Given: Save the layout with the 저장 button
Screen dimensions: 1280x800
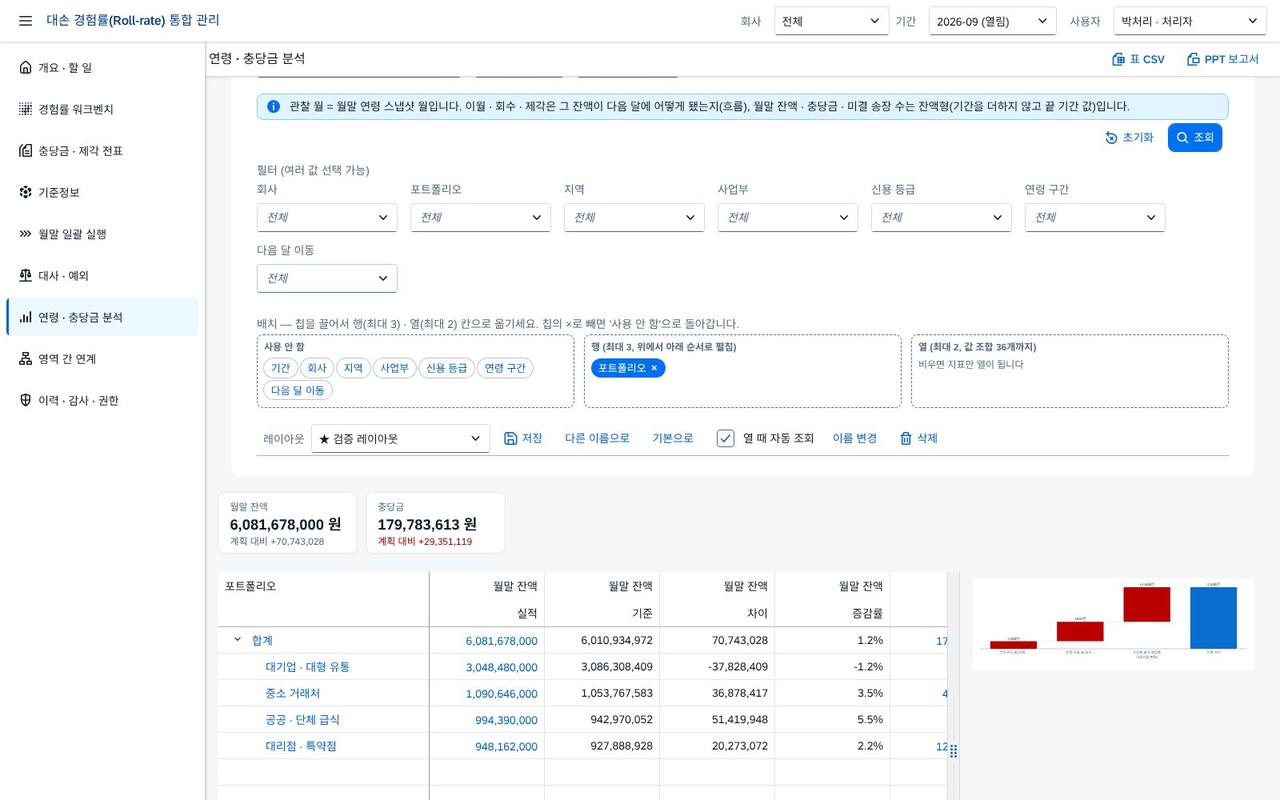Looking at the screenshot, I should click(523, 438).
